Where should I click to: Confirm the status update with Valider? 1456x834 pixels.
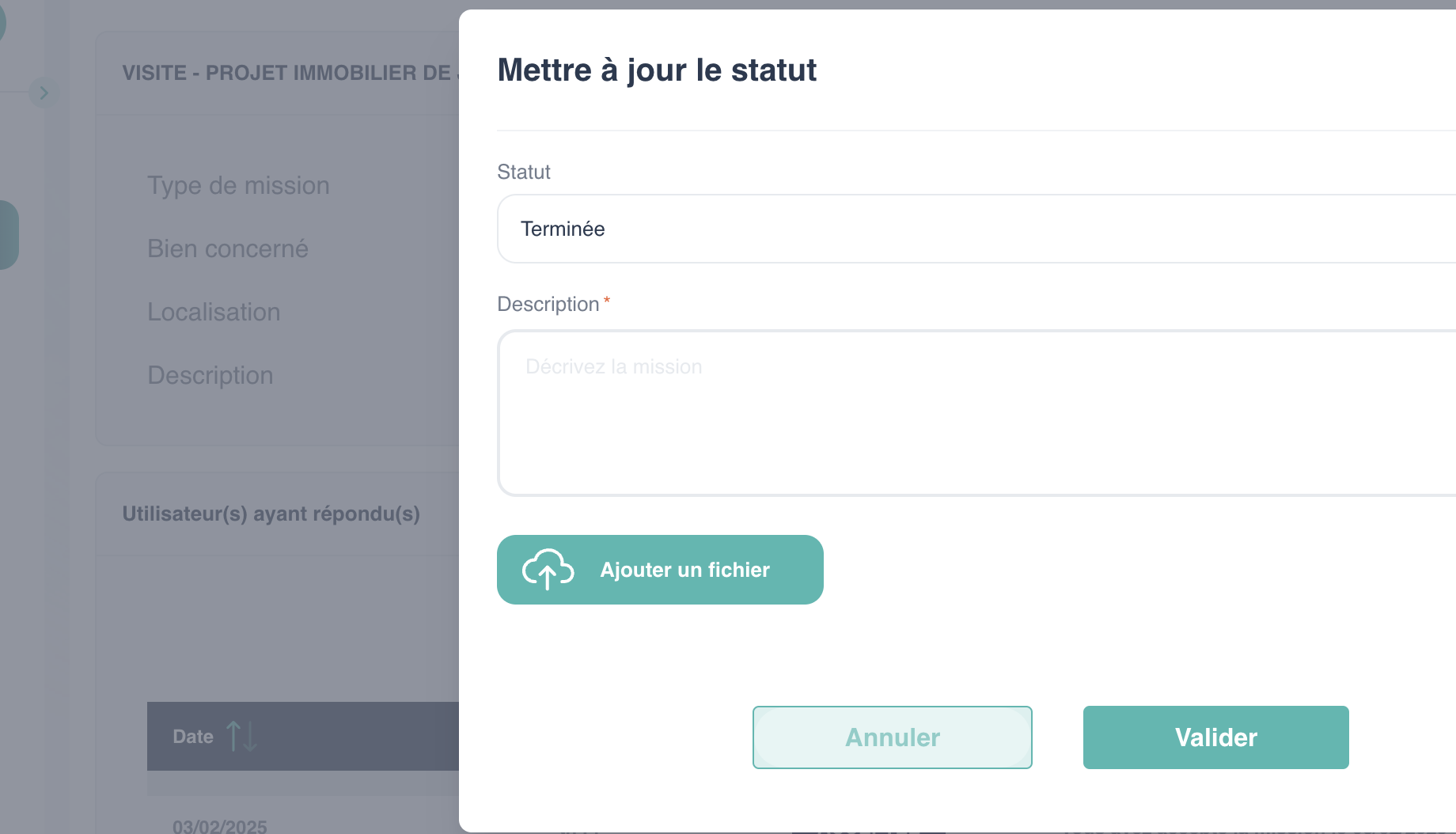pyautogui.click(x=1215, y=737)
